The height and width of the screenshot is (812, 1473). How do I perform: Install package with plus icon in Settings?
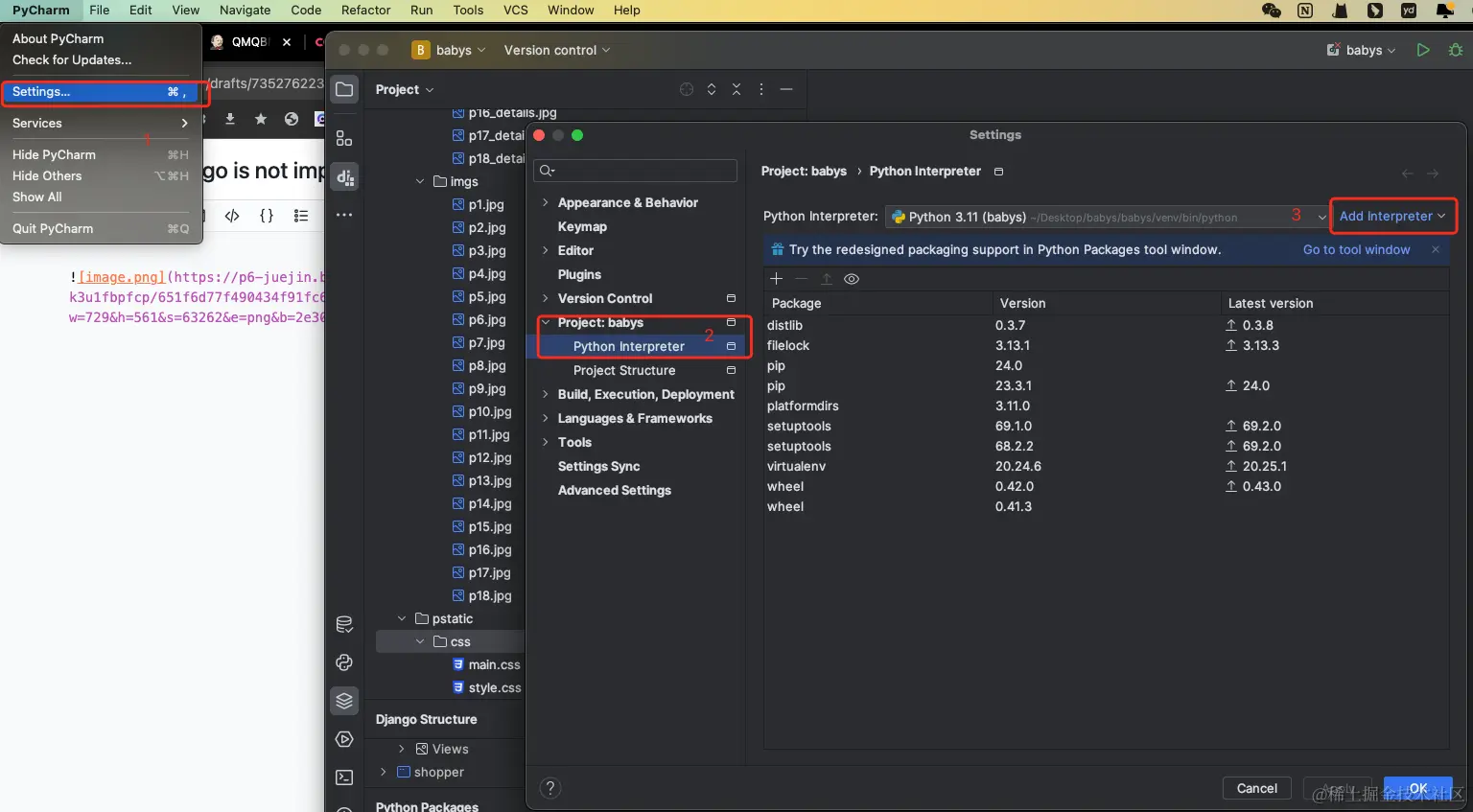point(777,279)
